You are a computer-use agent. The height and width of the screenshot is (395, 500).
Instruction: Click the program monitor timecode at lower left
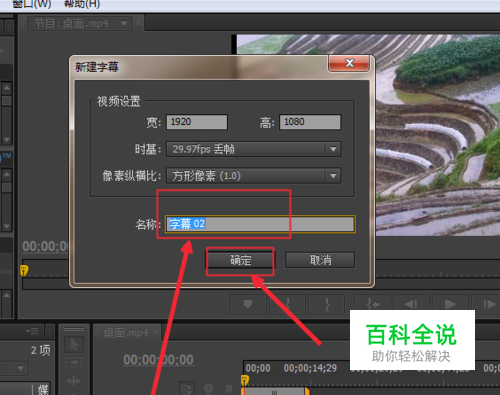(x=45, y=247)
